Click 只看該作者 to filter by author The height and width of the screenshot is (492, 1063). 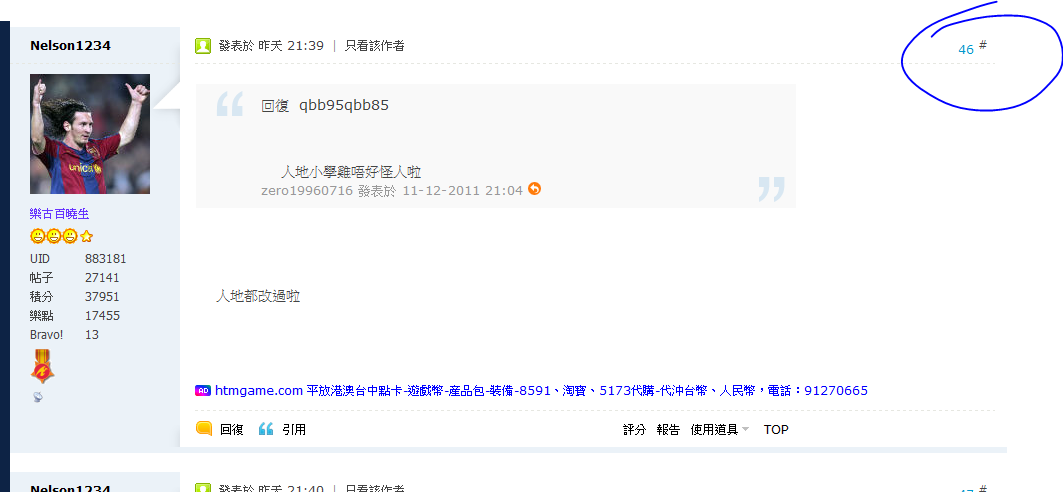coord(375,46)
